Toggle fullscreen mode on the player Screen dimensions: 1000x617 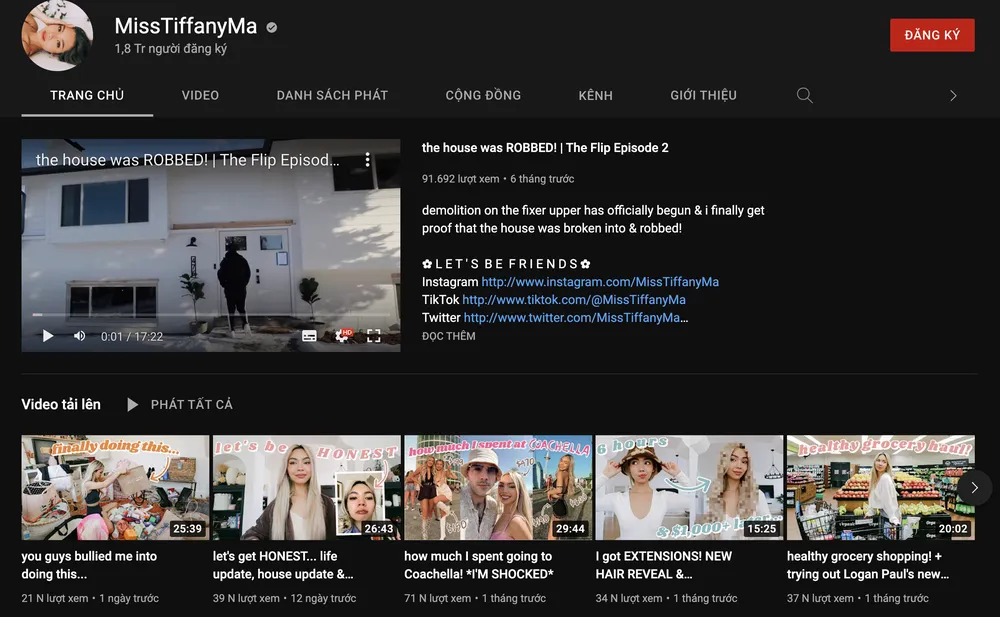pyautogui.click(x=375, y=336)
